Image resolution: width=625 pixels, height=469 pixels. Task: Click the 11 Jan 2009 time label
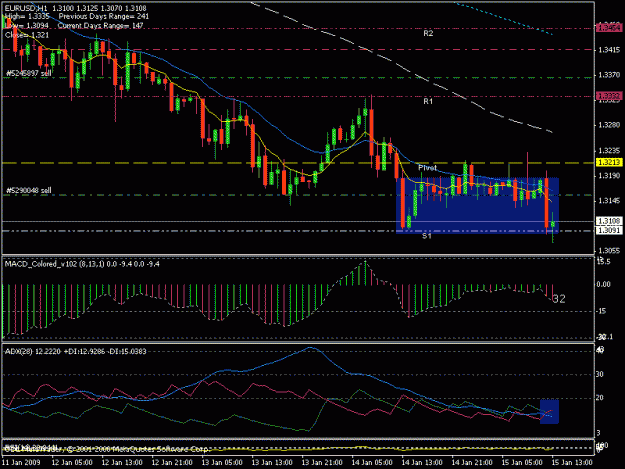click(x=21, y=462)
